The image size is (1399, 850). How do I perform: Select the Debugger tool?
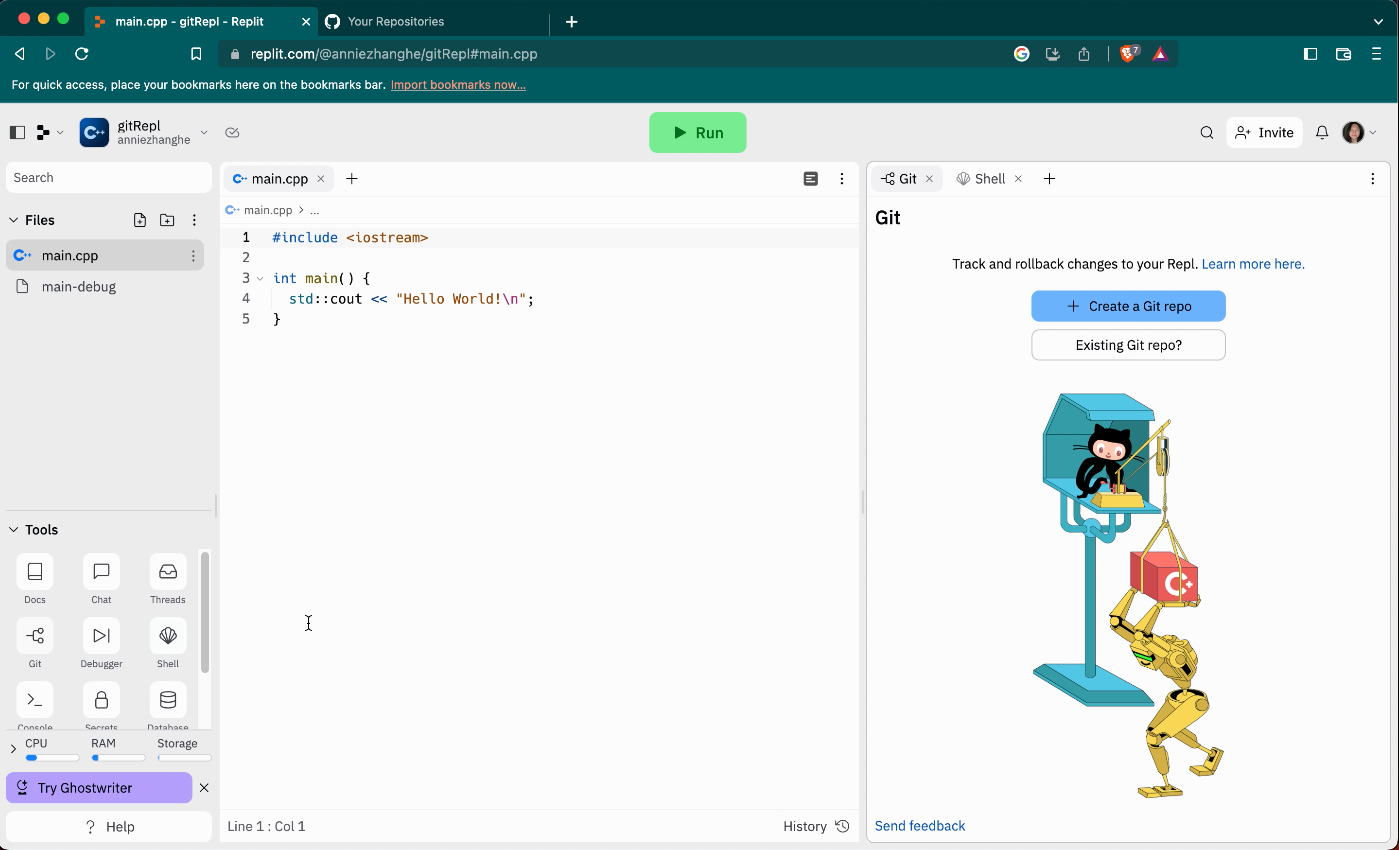point(101,643)
